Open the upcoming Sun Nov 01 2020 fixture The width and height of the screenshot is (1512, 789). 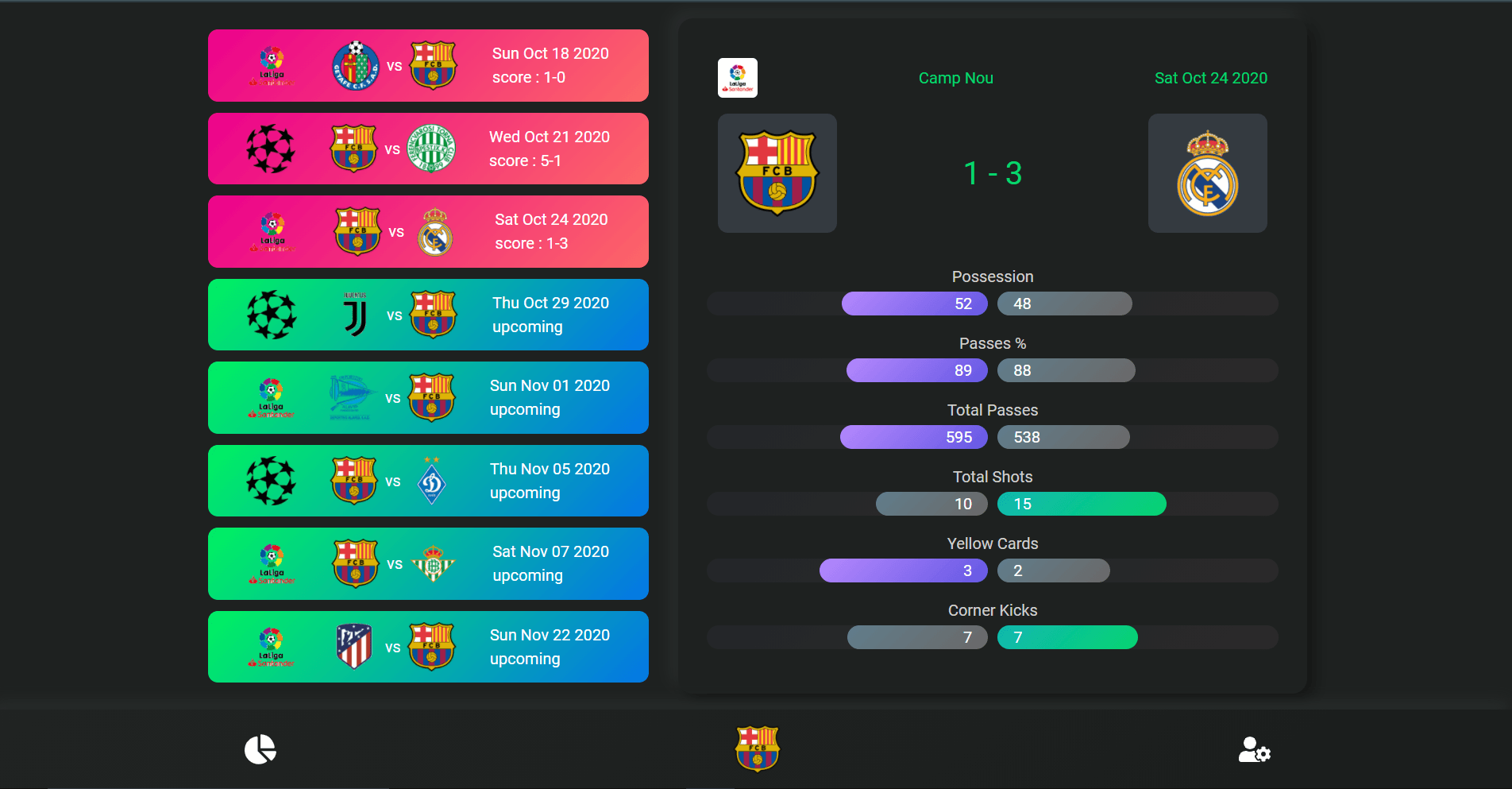428,397
